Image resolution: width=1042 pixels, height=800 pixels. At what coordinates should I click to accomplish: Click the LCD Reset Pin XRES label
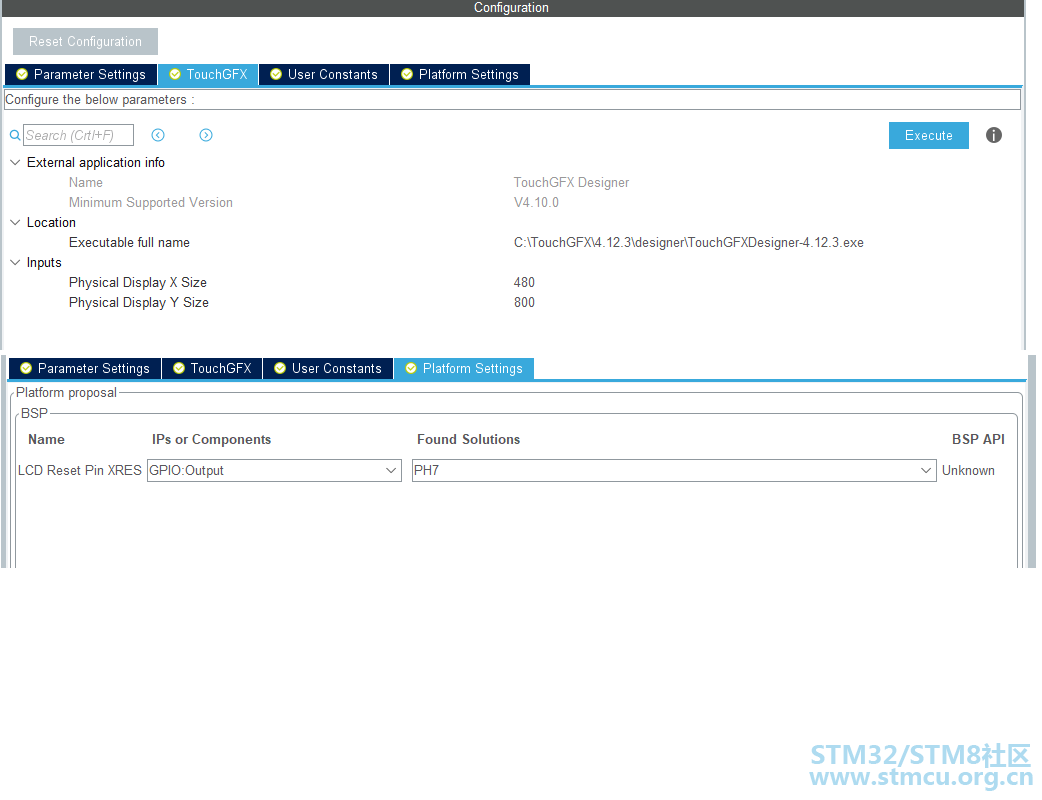pyautogui.click(x=80, y=470)
